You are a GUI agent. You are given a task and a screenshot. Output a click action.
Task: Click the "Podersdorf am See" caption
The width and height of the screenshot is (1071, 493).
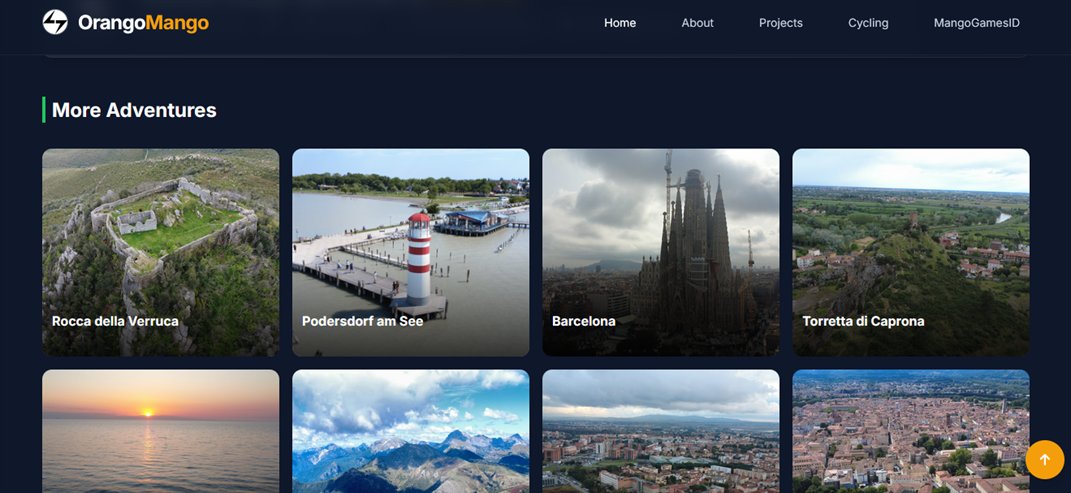click(x=363, y=321)
